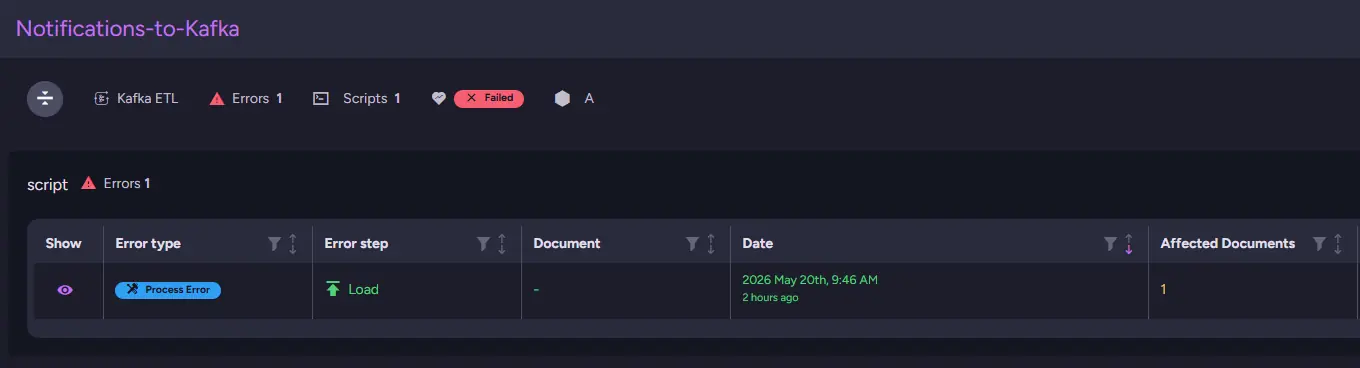Click the Errors warning triangle in header
The width and height of the screenshot is (1360, 368).
point(217,99)
